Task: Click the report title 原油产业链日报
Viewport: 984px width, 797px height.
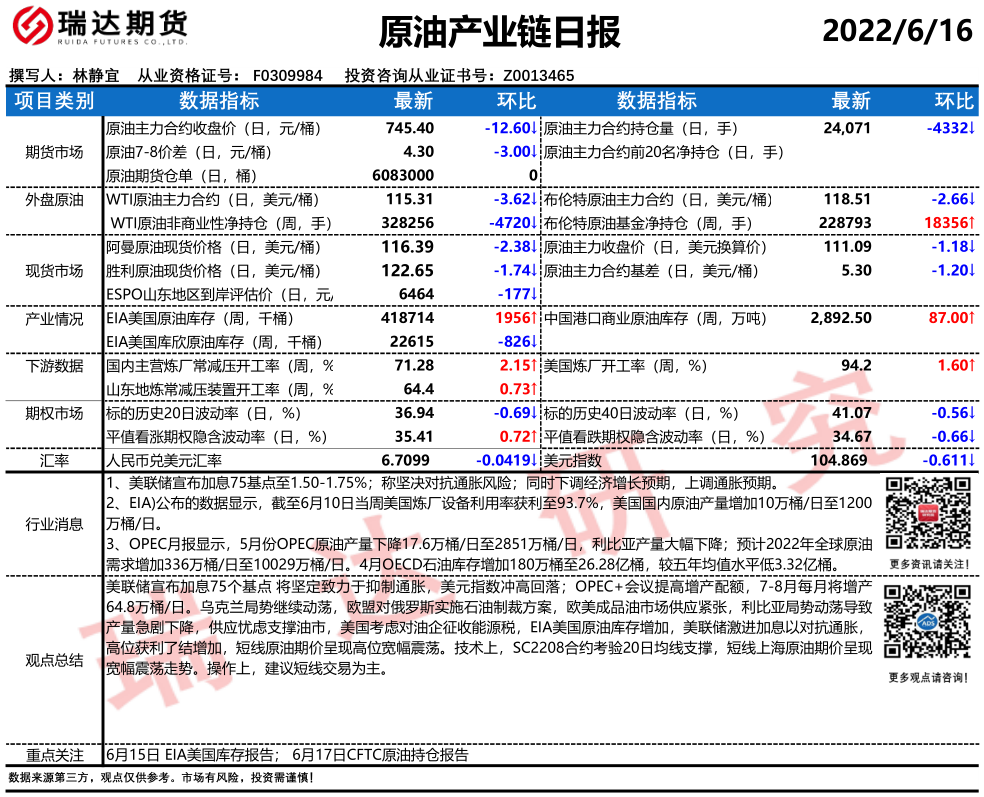Action: click(x=499, y=32)
